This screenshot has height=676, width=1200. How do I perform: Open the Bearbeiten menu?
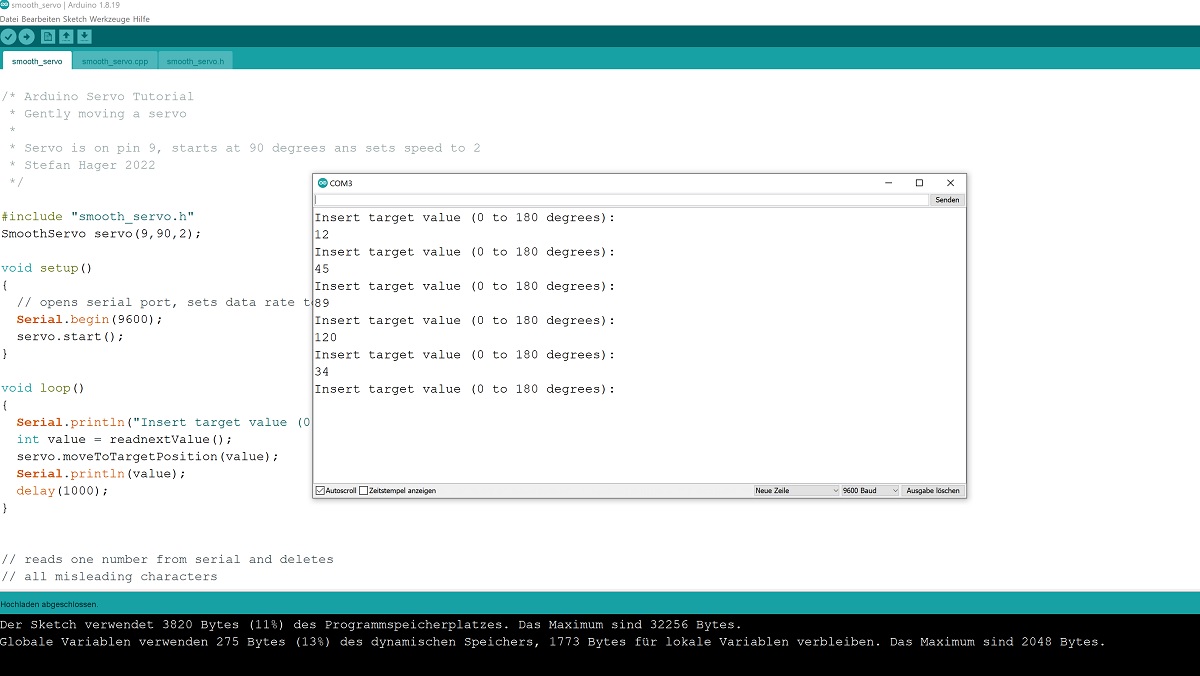[x=39, y=19]
